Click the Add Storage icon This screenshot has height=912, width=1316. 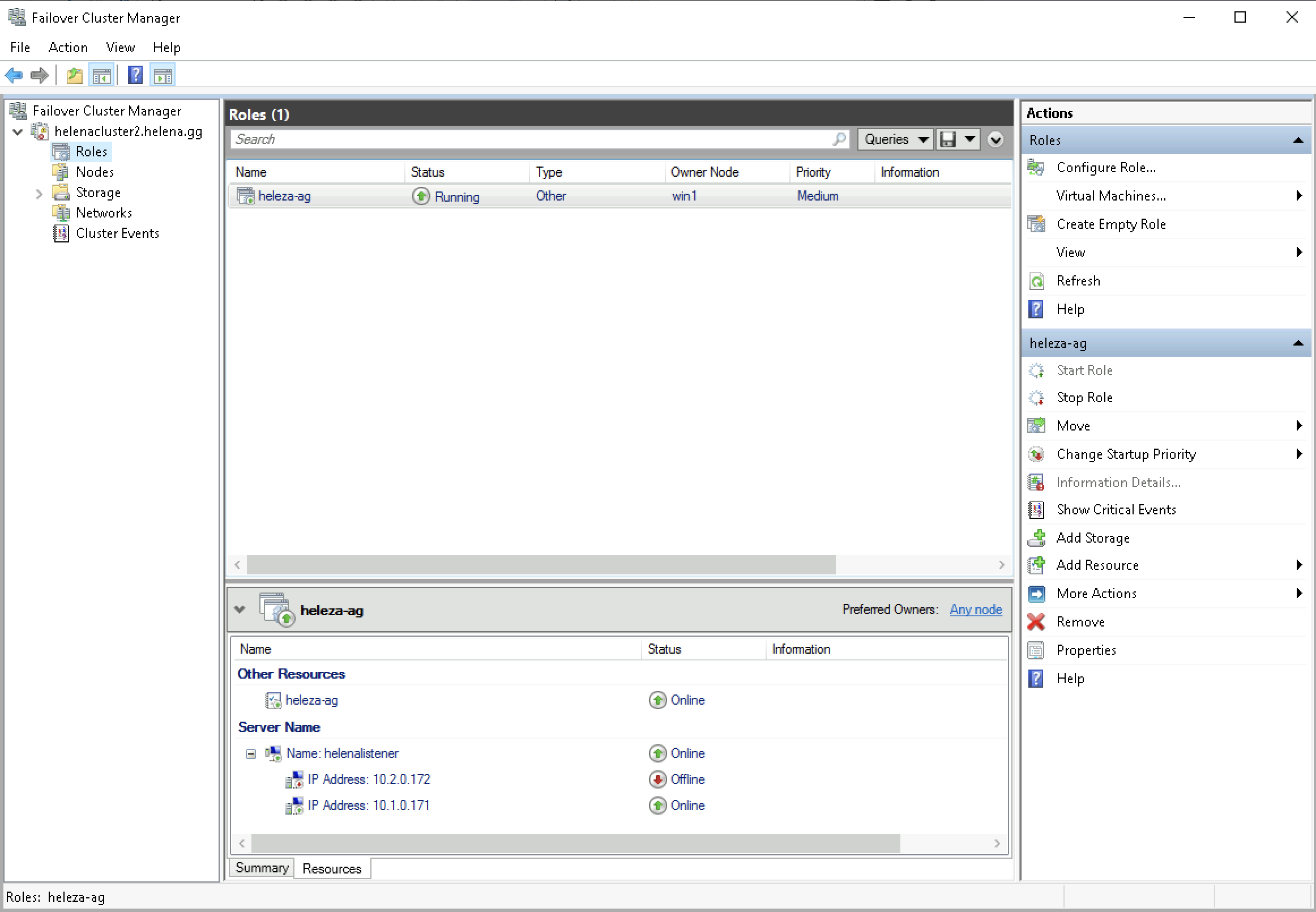[x=1036, y=538]
